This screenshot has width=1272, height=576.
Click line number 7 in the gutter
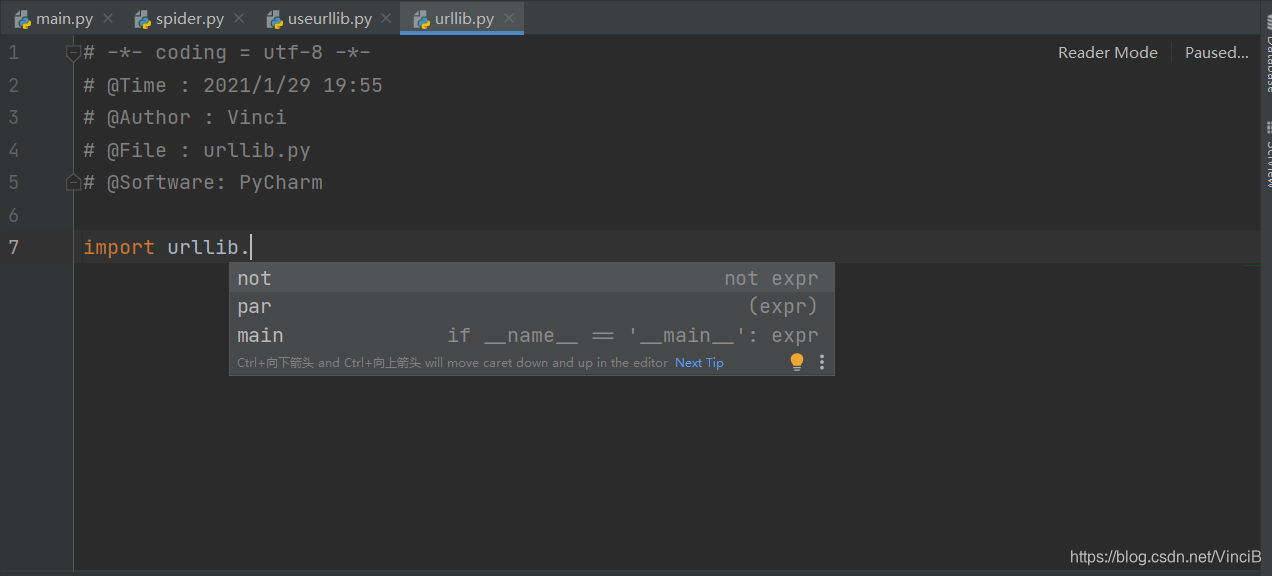coord(14,247)
